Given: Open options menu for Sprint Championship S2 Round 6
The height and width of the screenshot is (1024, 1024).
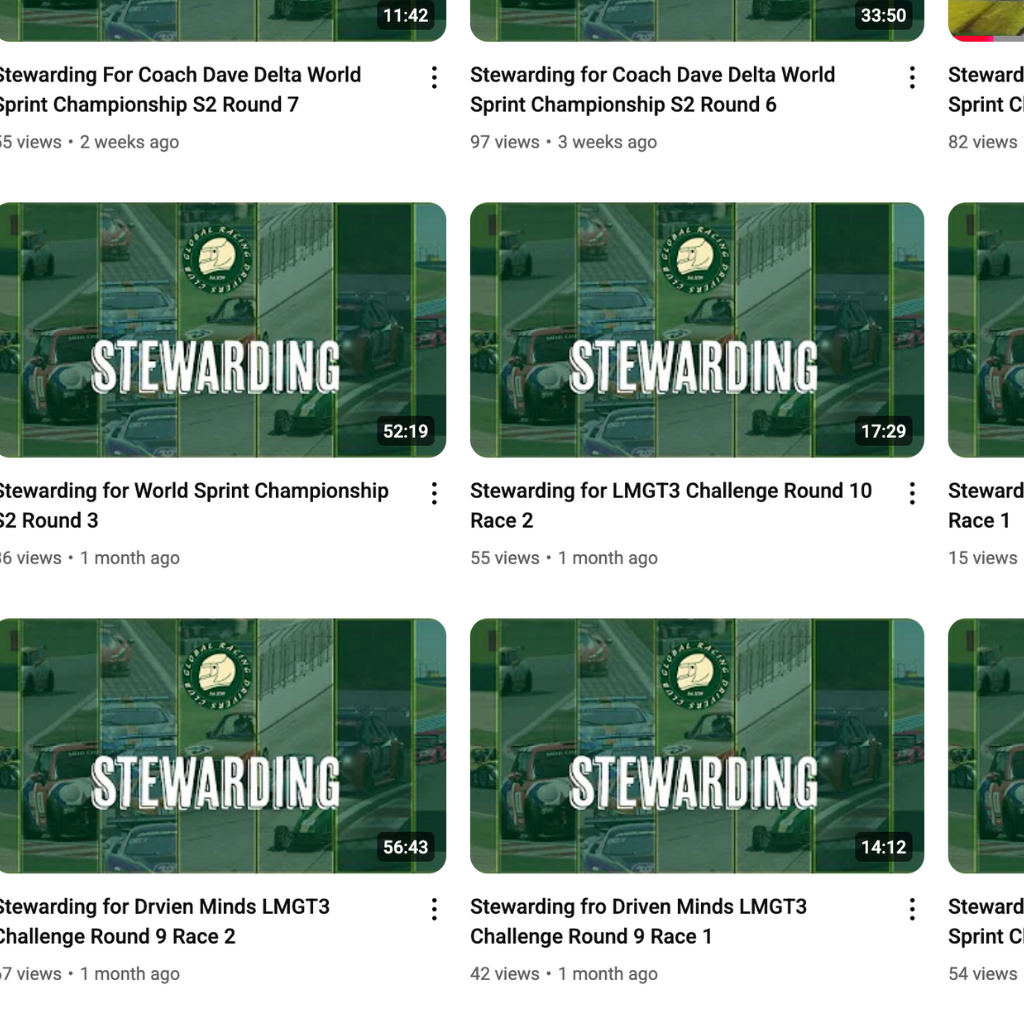Looking at the screenshot, I should [x=912, y=78].
